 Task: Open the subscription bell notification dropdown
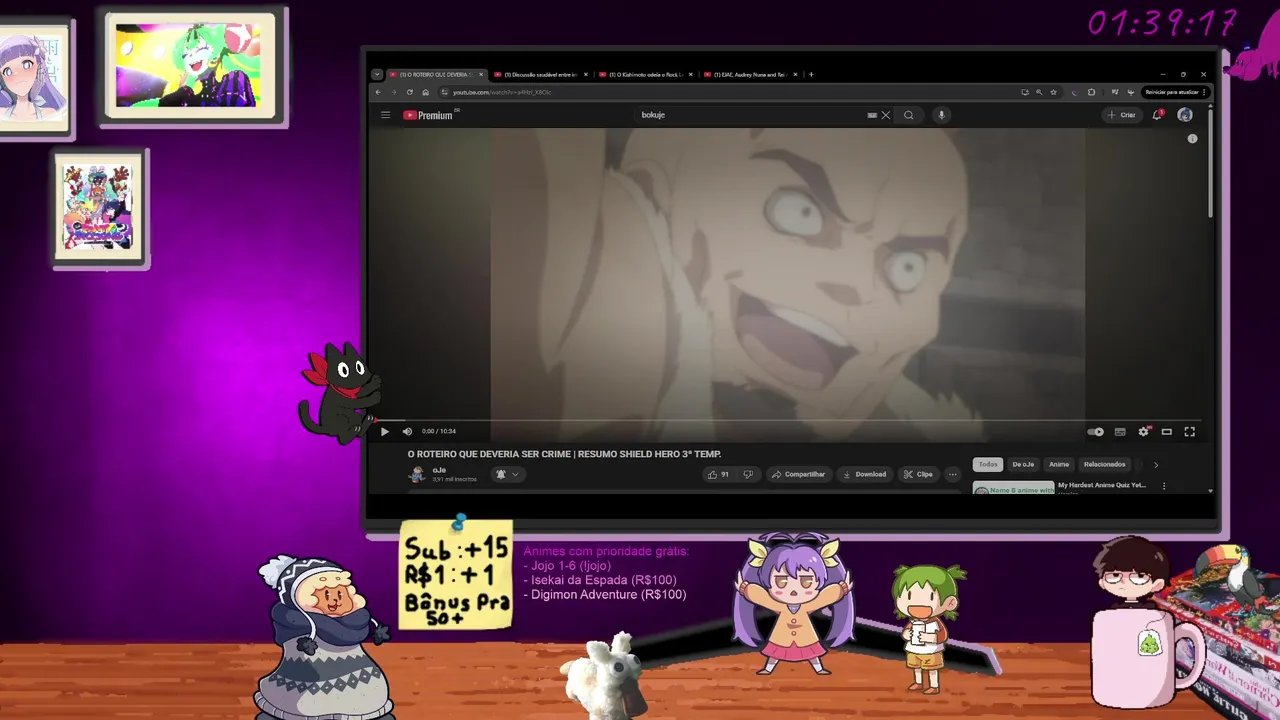coord(506,474)
